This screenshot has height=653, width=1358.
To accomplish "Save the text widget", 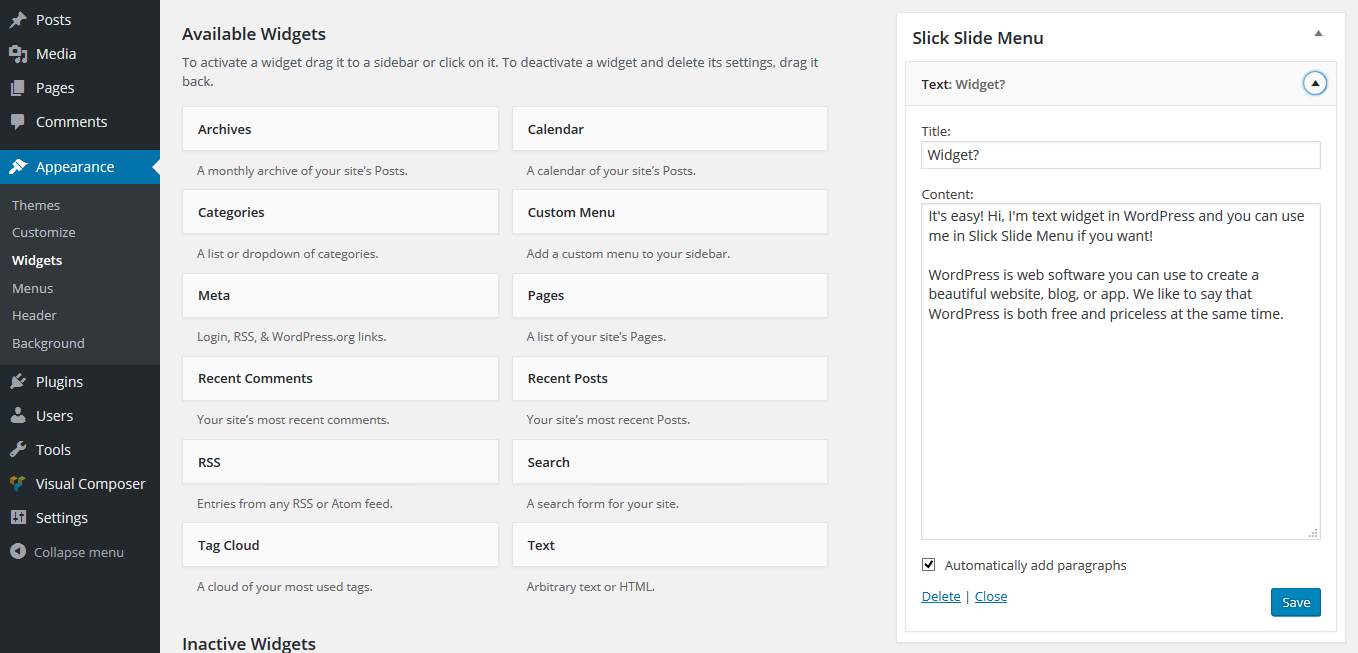I will 1295,602.
